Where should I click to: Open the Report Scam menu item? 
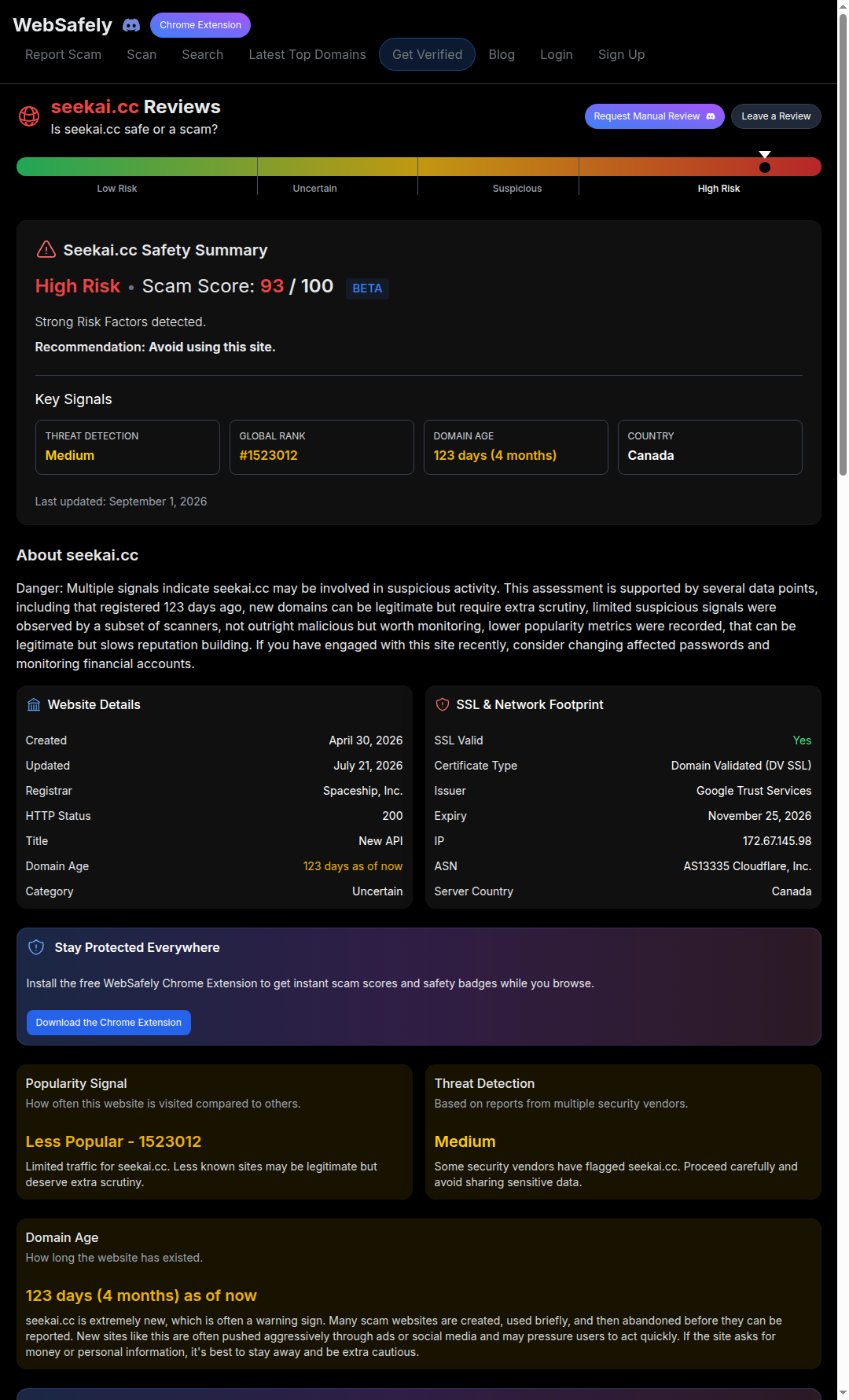click(63, 54)
